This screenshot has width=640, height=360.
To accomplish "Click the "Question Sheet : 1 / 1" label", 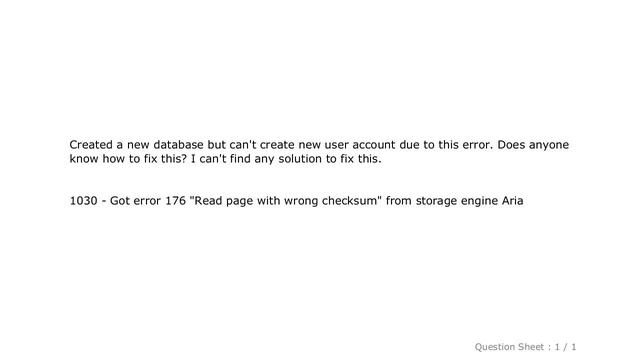I will pyautogui.click(x=525, y=347).
